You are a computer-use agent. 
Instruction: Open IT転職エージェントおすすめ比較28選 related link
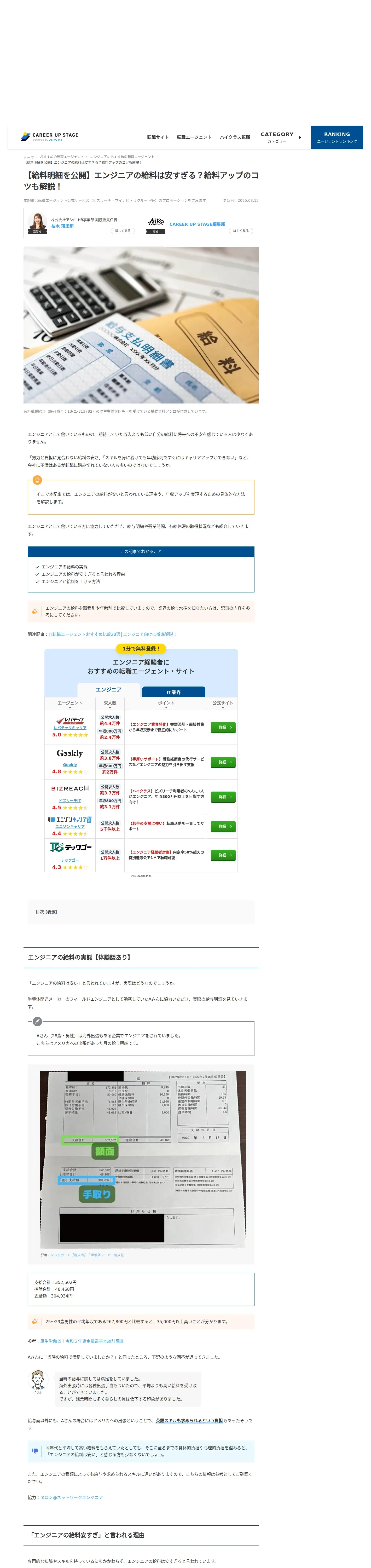113,634
